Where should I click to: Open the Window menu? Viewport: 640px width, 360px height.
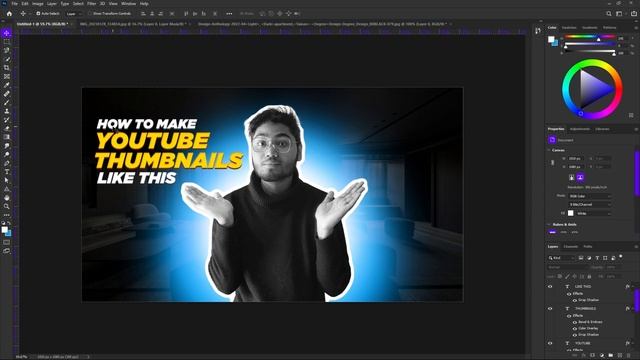click(128, 4)
